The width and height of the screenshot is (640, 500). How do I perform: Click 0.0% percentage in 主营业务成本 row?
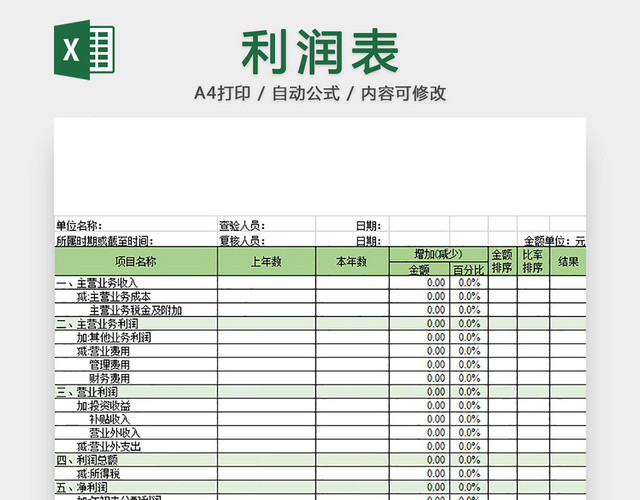tap(469, 296)
